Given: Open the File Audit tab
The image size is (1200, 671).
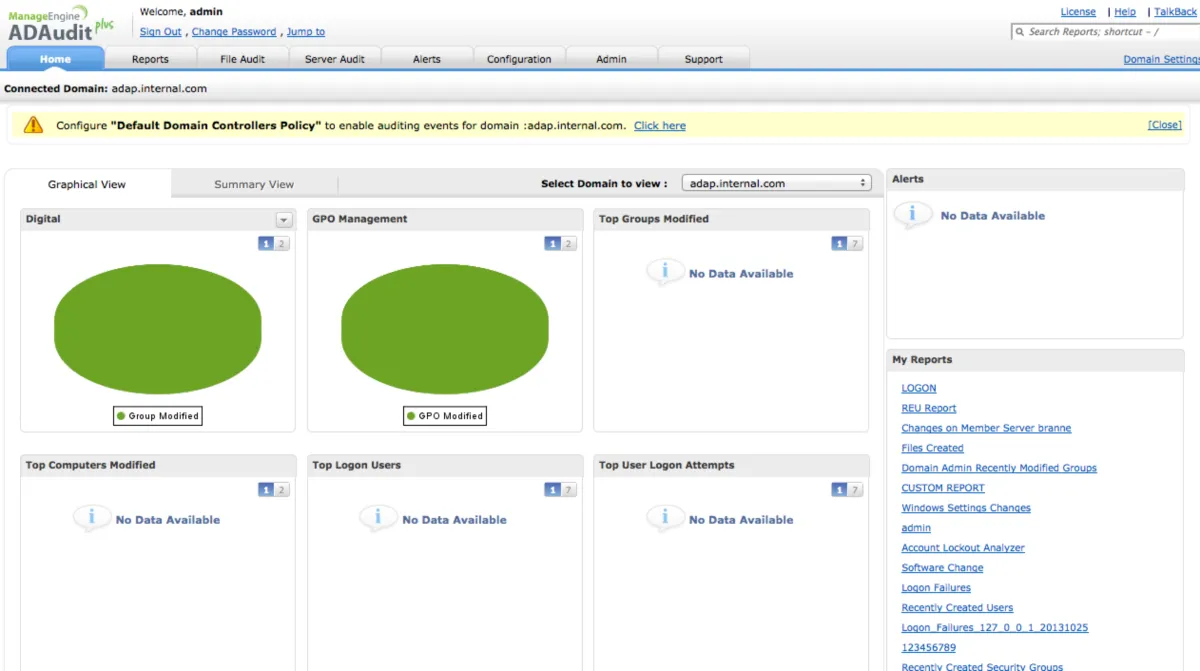Looking at the screenshot, I should 242,59.
